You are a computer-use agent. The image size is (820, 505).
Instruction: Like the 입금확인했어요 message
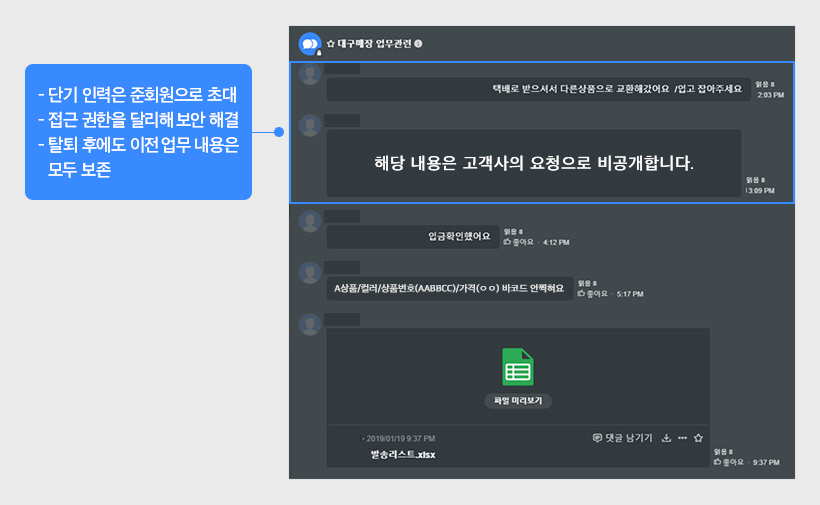click(x=520, y=241)
